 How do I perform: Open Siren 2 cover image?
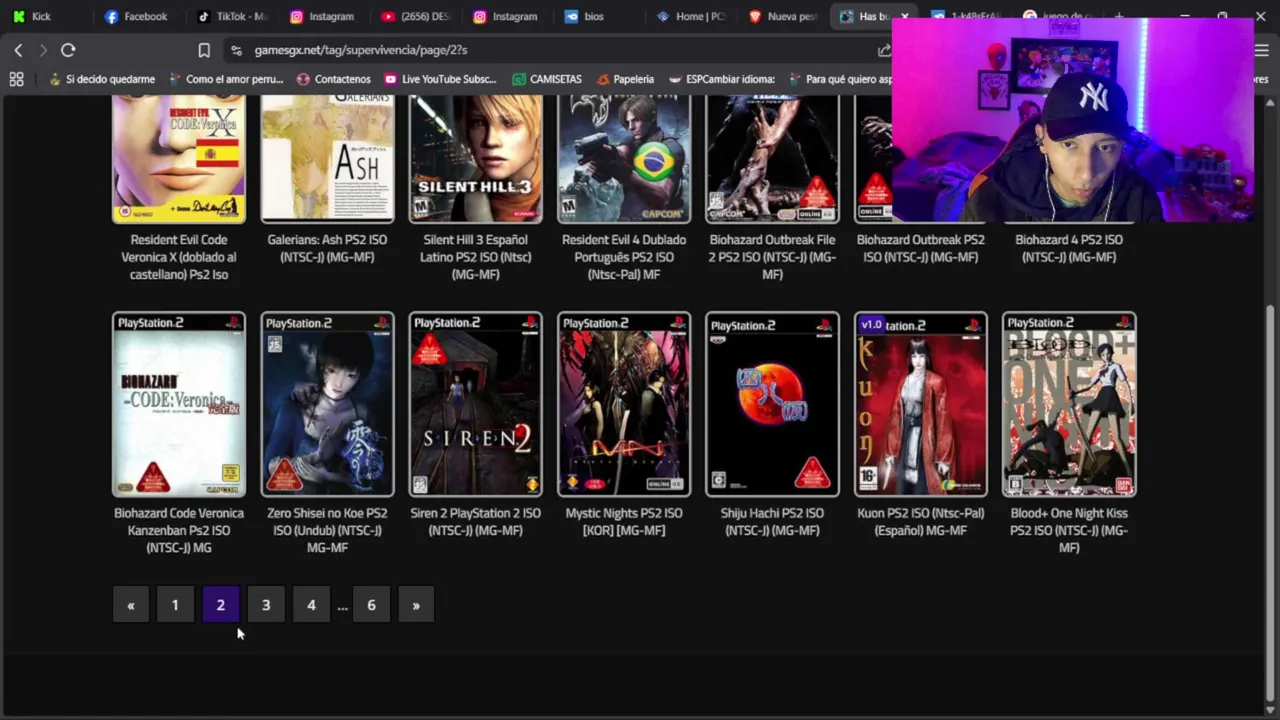coord(475,404)
